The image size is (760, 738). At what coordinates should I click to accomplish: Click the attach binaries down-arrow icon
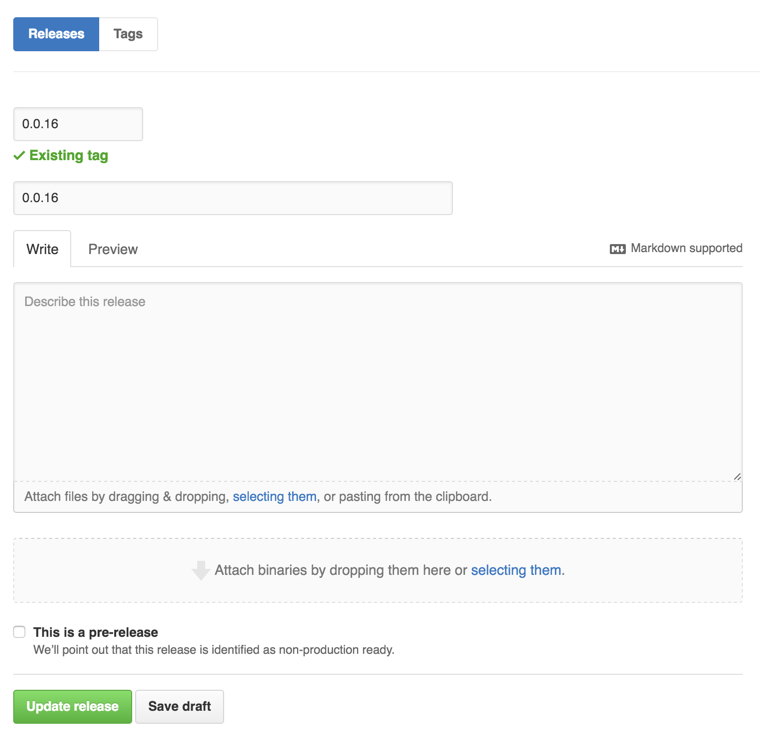201,570
